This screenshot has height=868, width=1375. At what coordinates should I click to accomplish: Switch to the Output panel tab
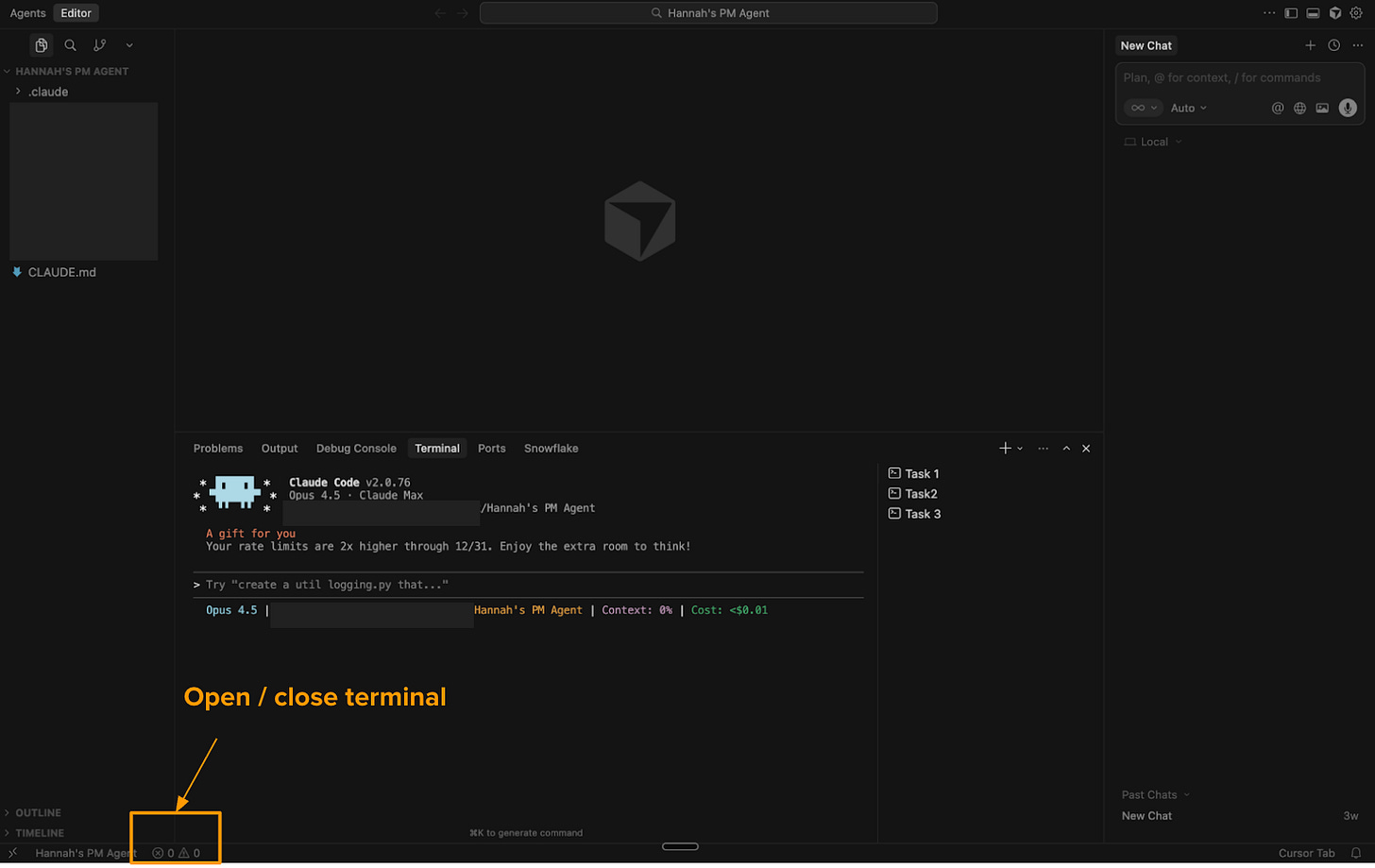point(280,449)
